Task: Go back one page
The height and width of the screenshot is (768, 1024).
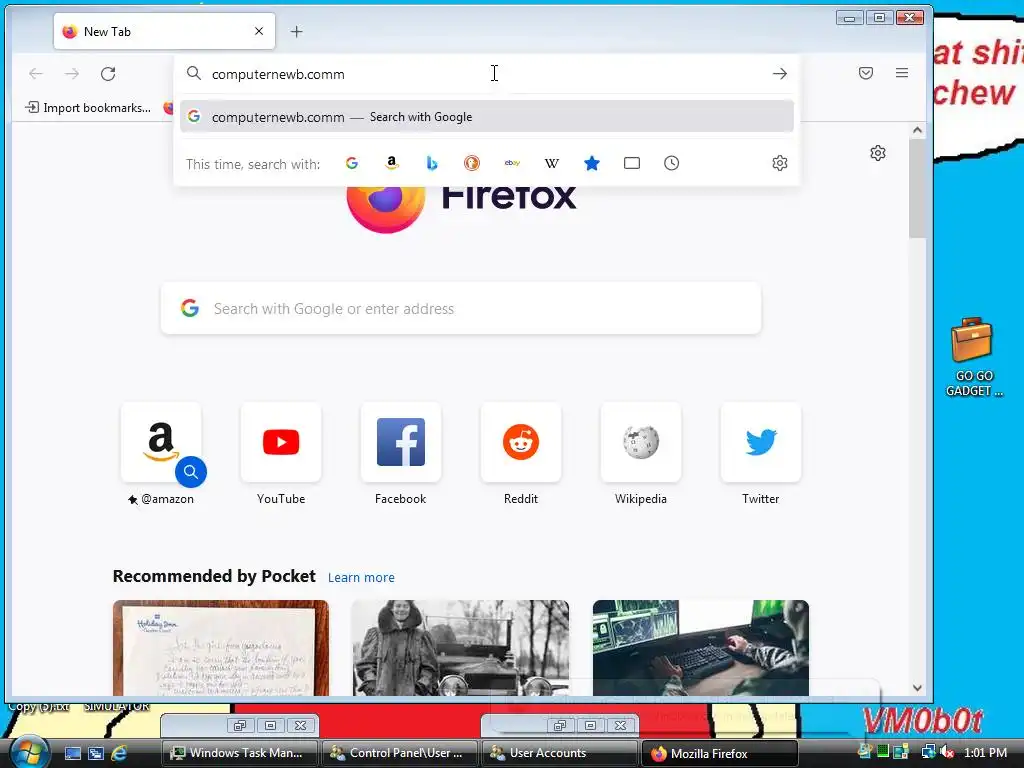Action: (x=36, y=74)
